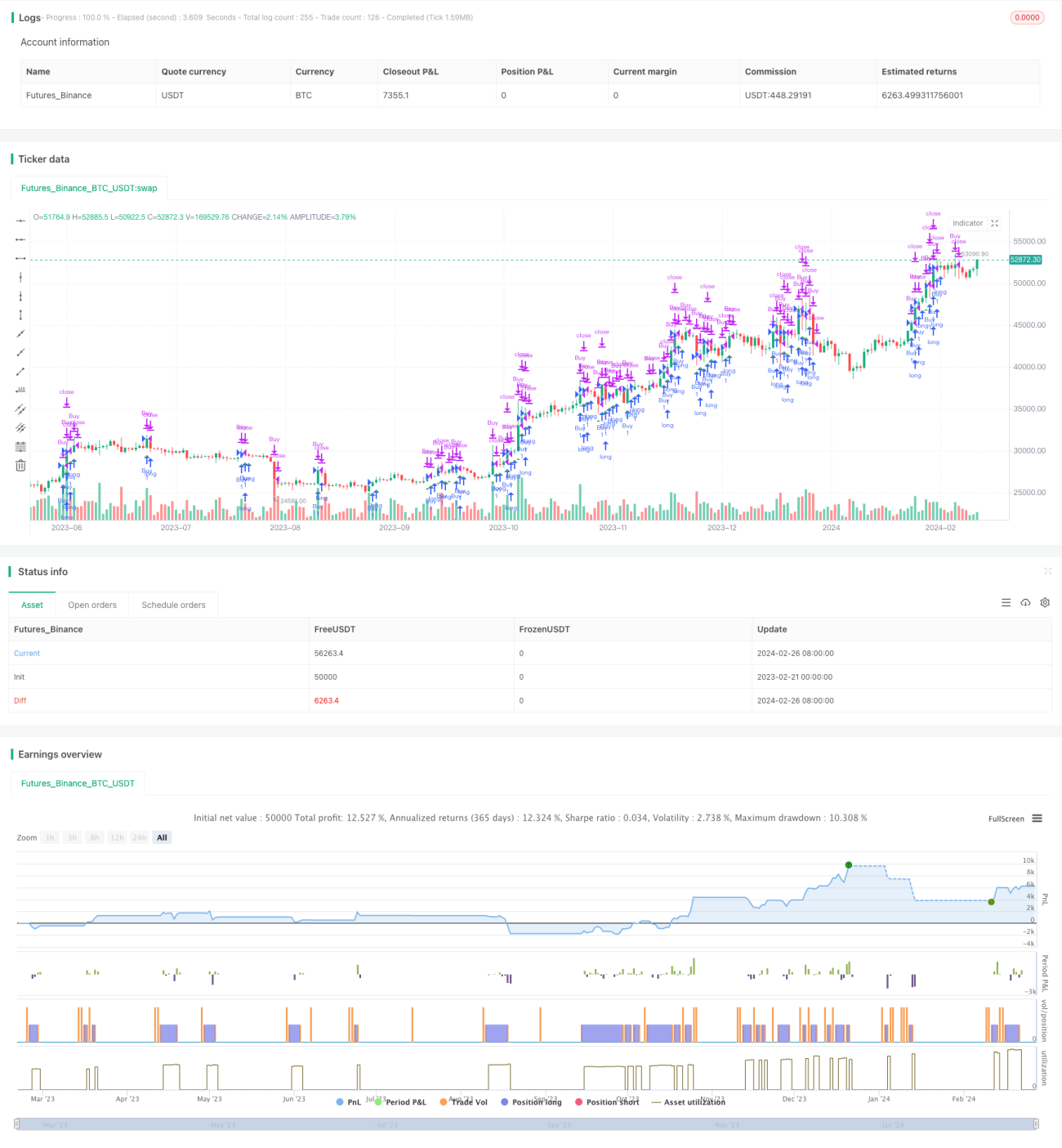Select the horizontal segment drawing tool
The image size is (1062, 1148).
point(20,258)
